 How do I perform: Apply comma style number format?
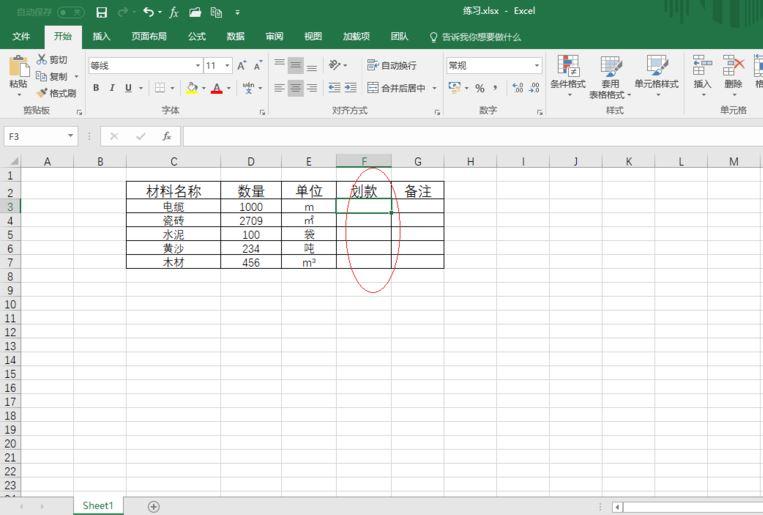[495, 88]
